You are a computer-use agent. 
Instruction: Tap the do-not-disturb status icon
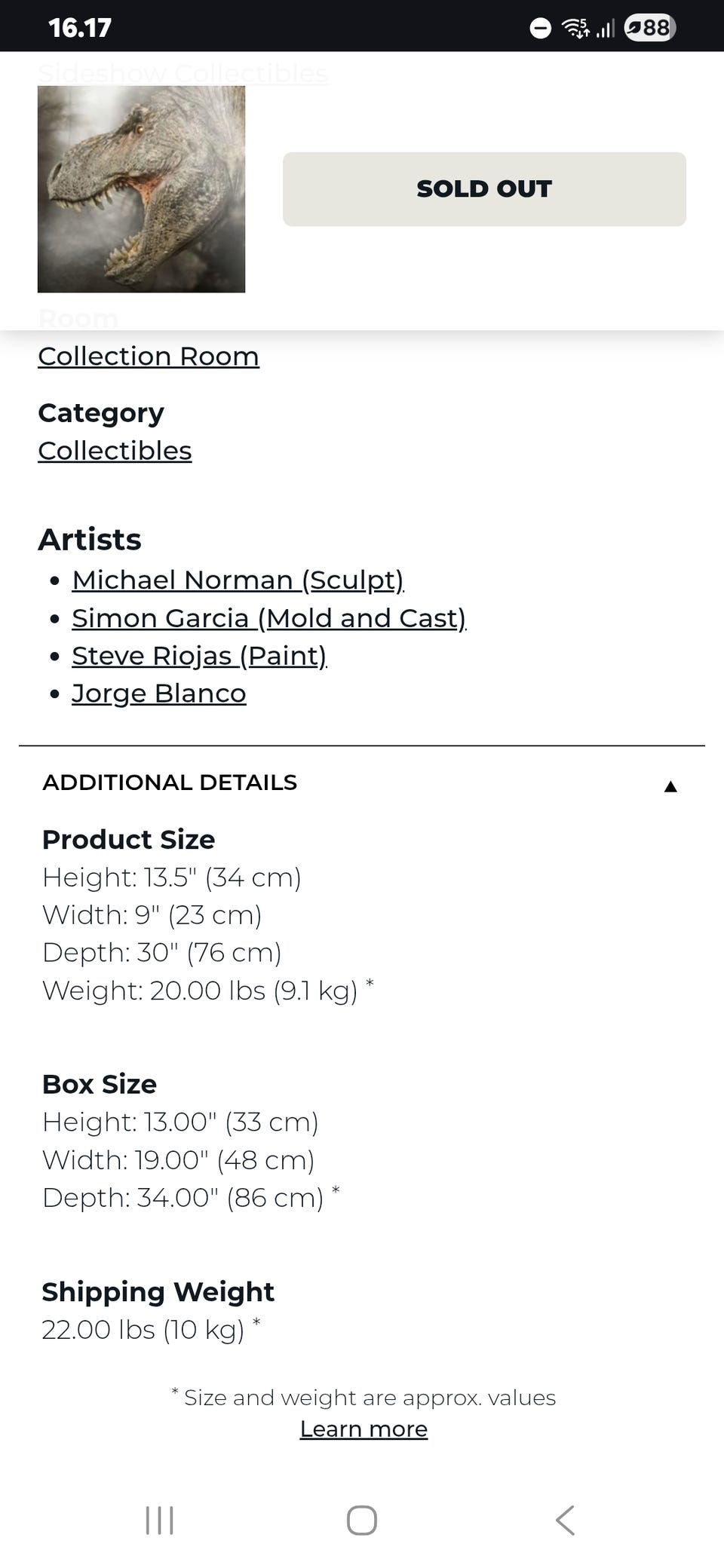tap(541, 29)
